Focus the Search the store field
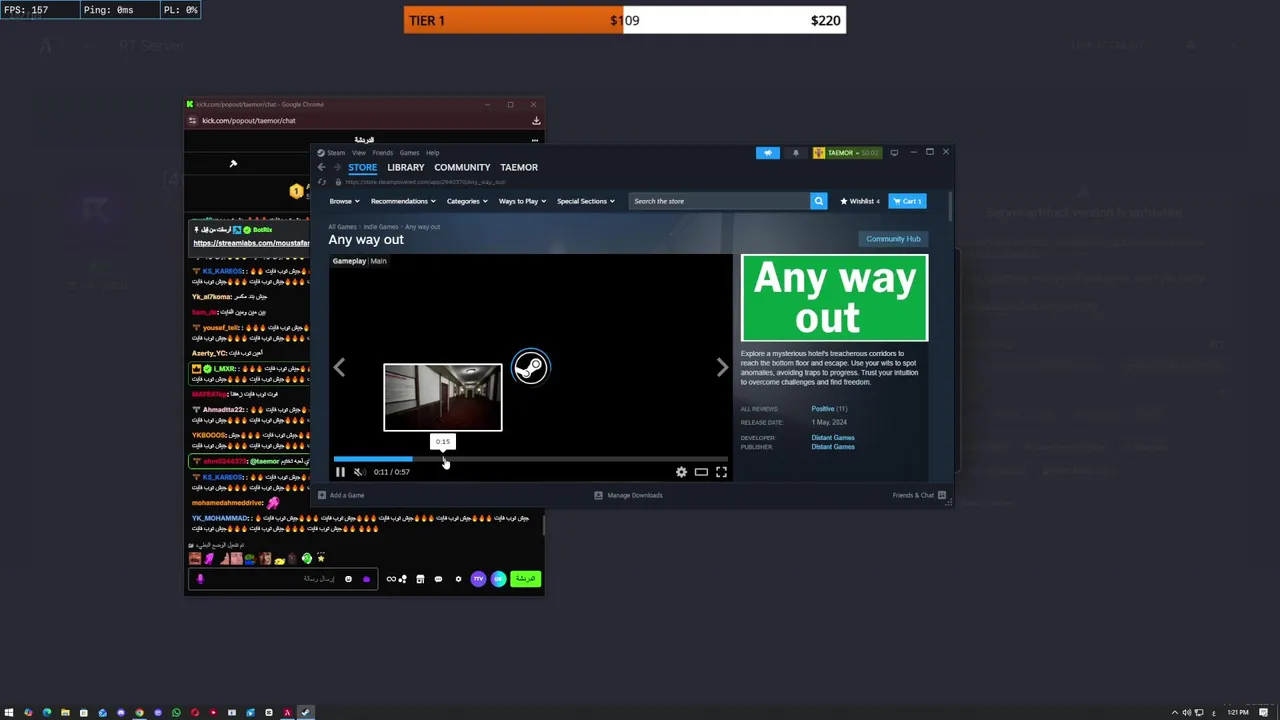This screenshot has height=720, width=1280. point(719,201)
